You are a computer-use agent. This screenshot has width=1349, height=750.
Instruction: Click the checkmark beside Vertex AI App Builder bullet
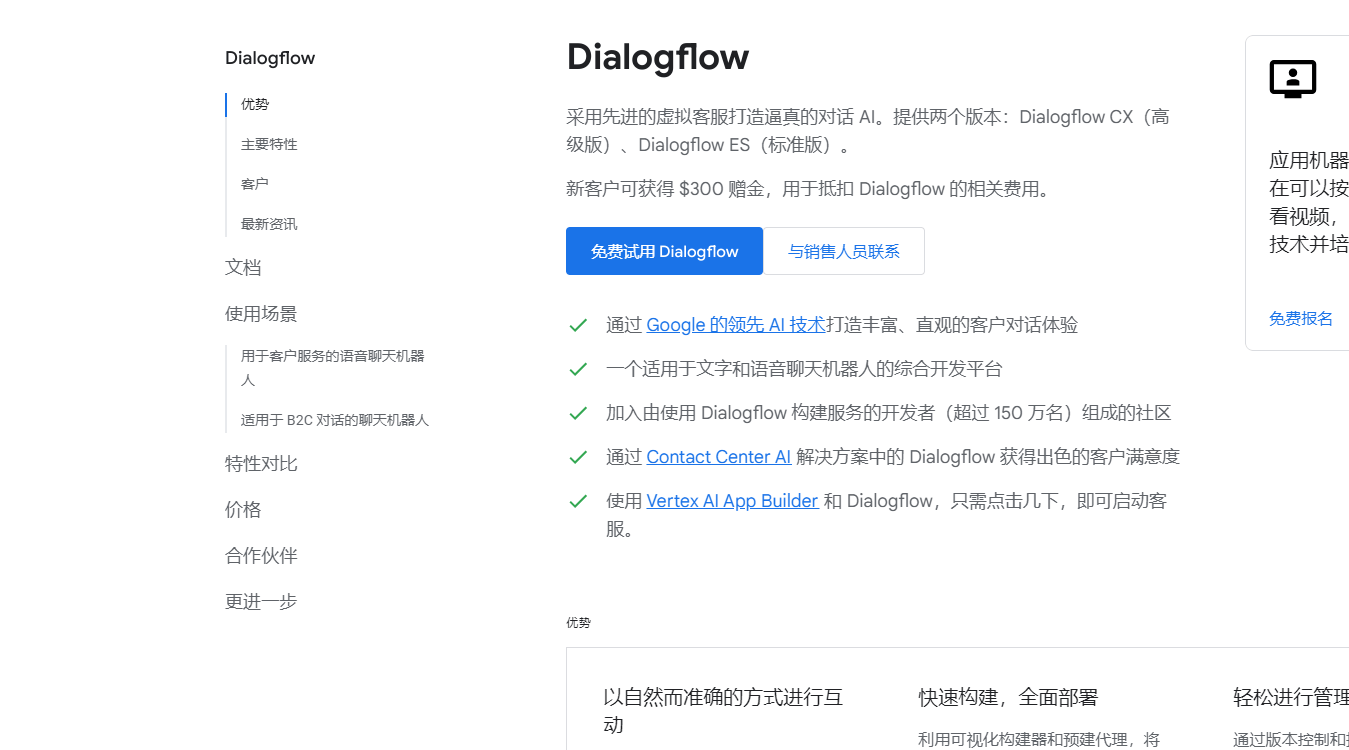point(578,500)
